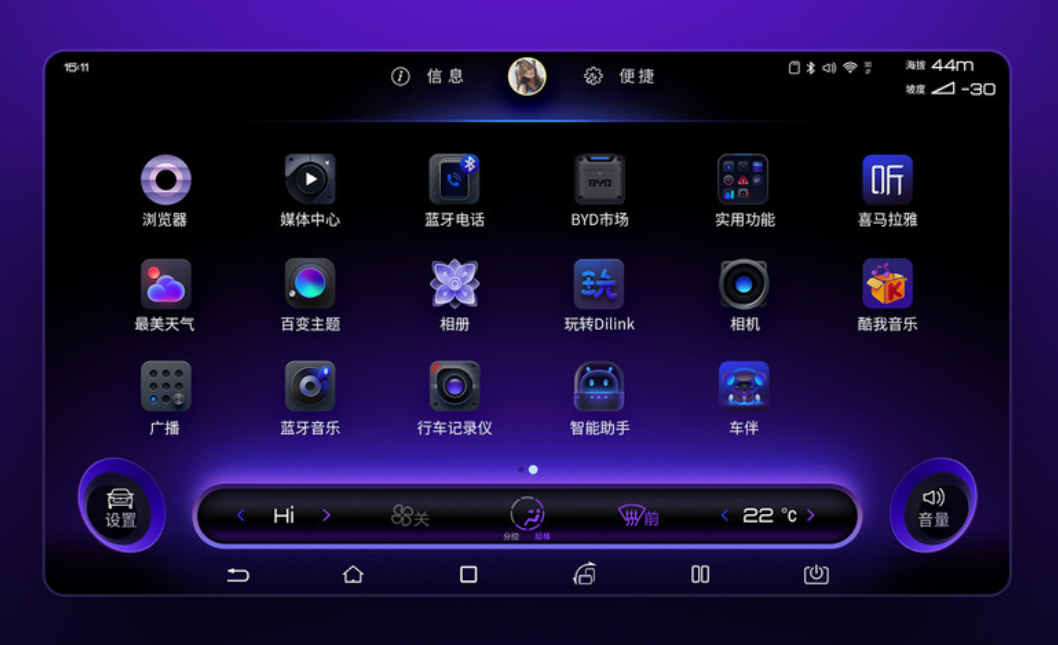Tap the user profile avatar
Viewport: 1058px width, 645px height.
coord(527,76)
